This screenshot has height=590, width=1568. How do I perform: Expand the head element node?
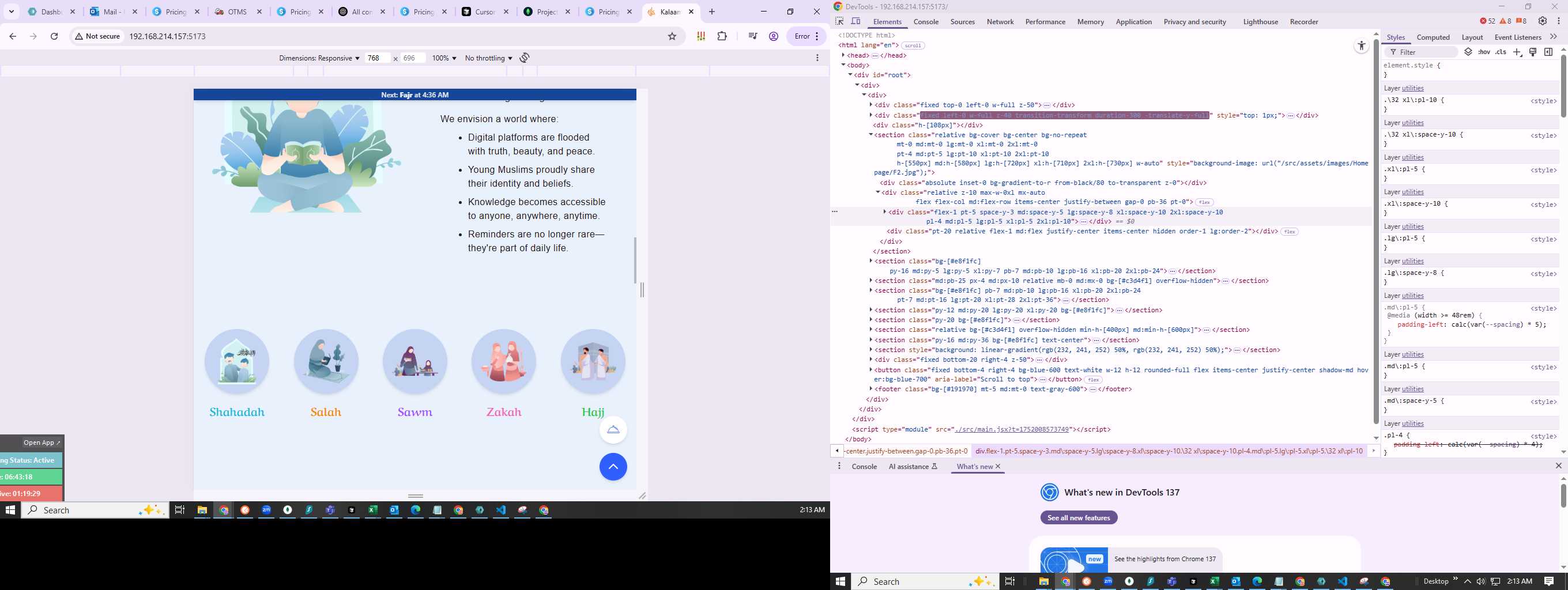click(x=843, y=55)
